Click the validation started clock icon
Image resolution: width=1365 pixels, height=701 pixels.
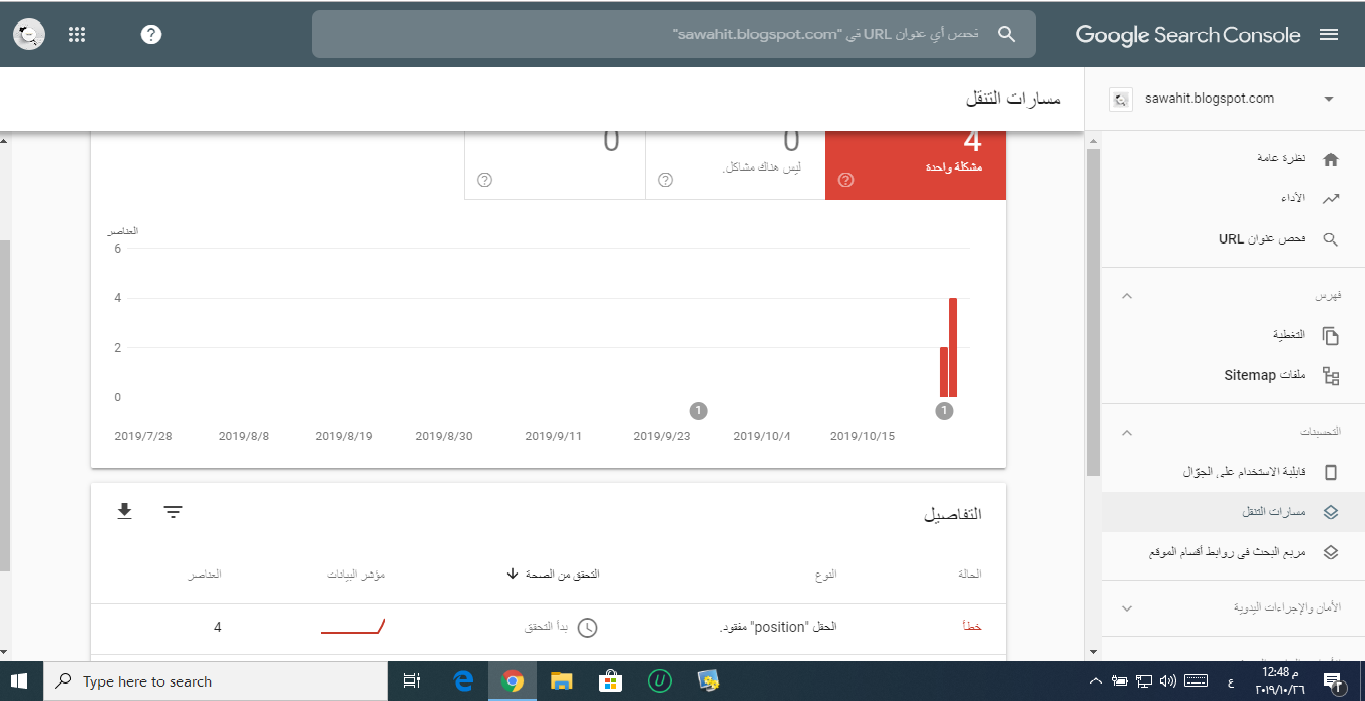point(588,628)
